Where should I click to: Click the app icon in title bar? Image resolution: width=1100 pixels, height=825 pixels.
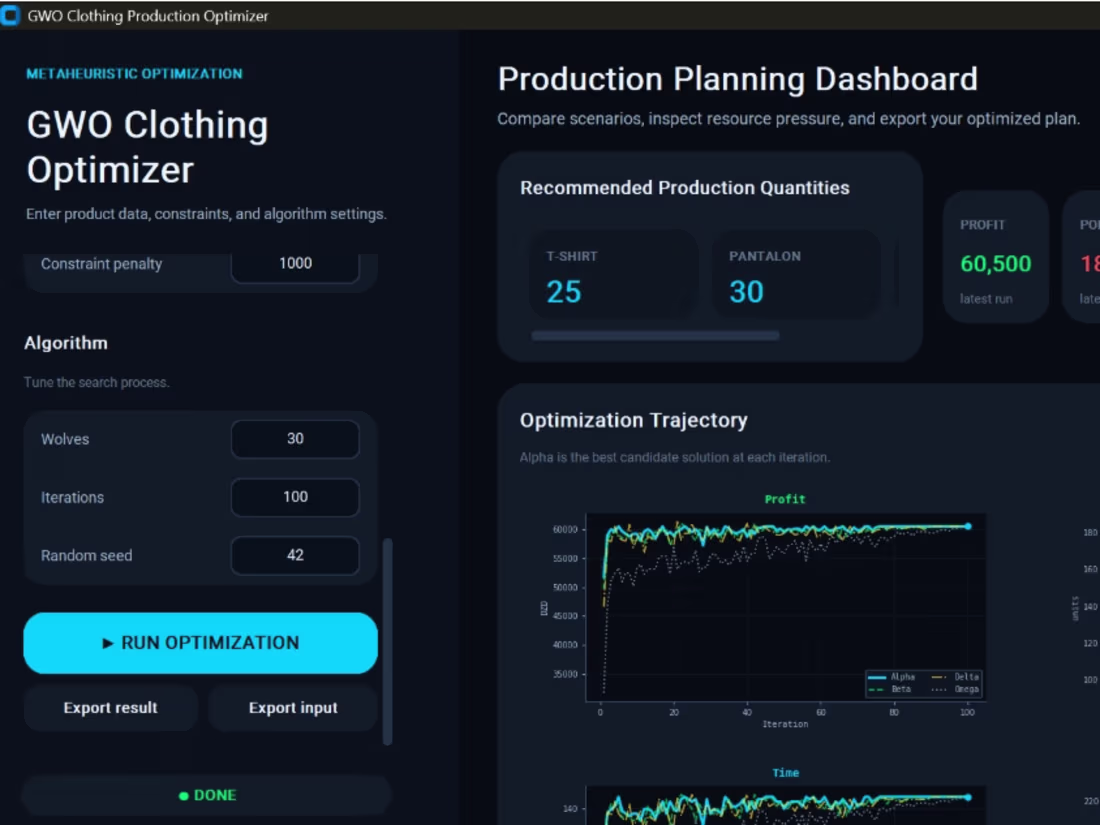pos(10,15)
